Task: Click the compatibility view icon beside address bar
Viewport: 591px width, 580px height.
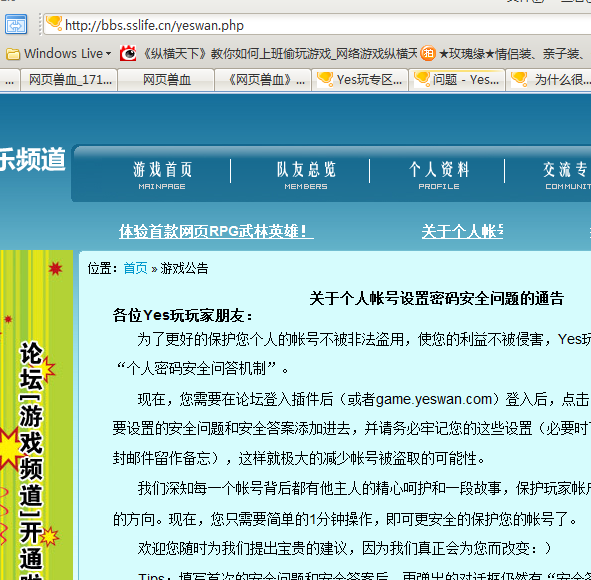Action: [16, 25]
